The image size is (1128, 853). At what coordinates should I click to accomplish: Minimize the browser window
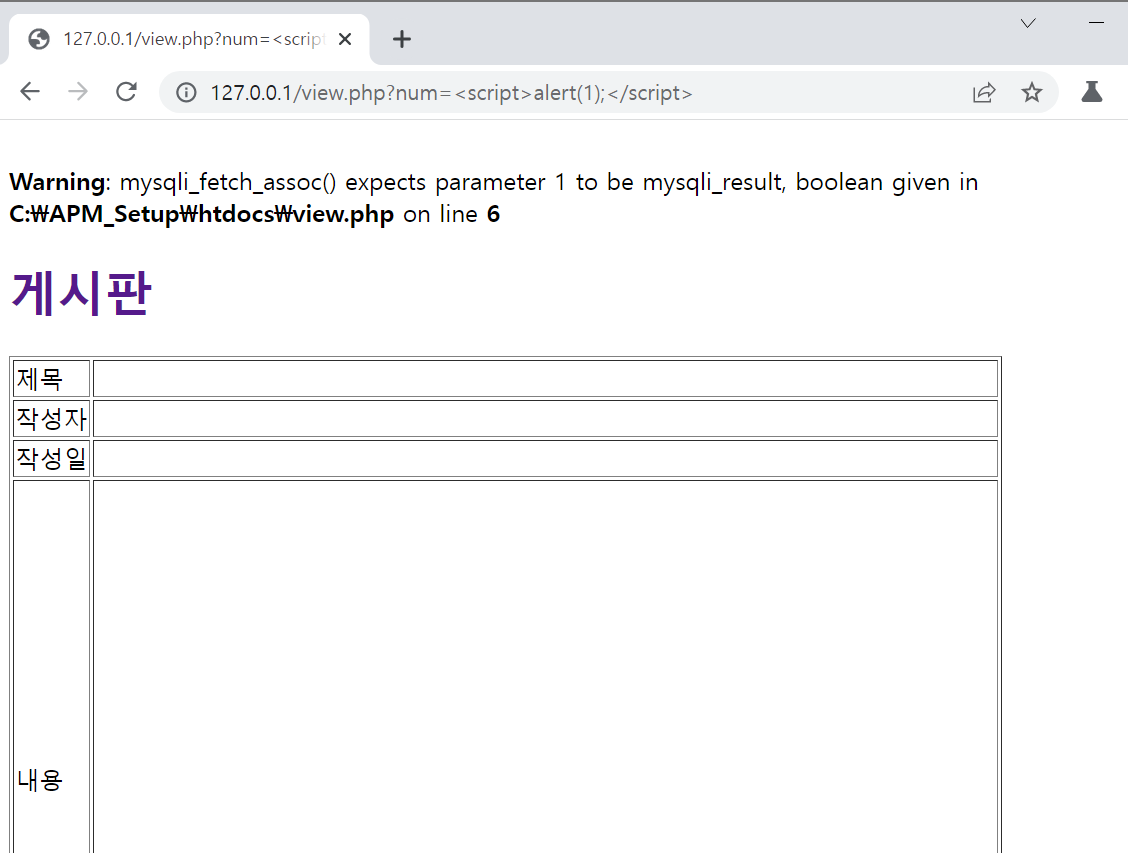[1096, 23]
